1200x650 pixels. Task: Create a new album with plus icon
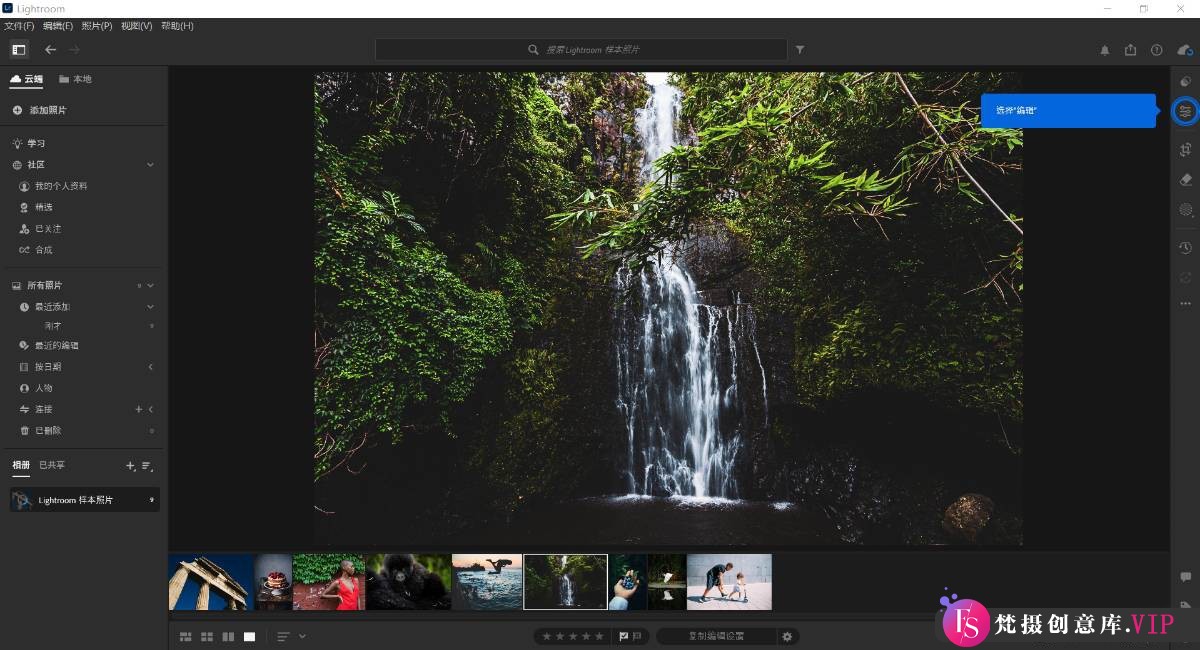130,466
